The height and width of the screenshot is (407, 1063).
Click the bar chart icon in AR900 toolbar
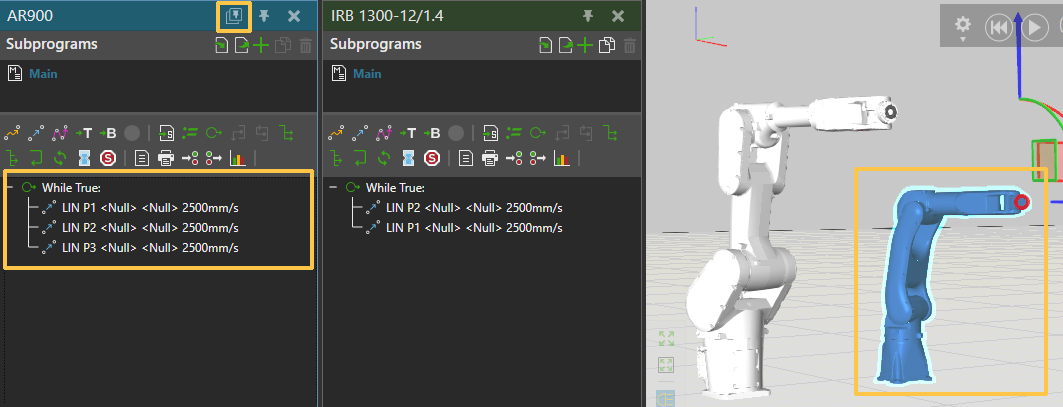click(238, 158)
